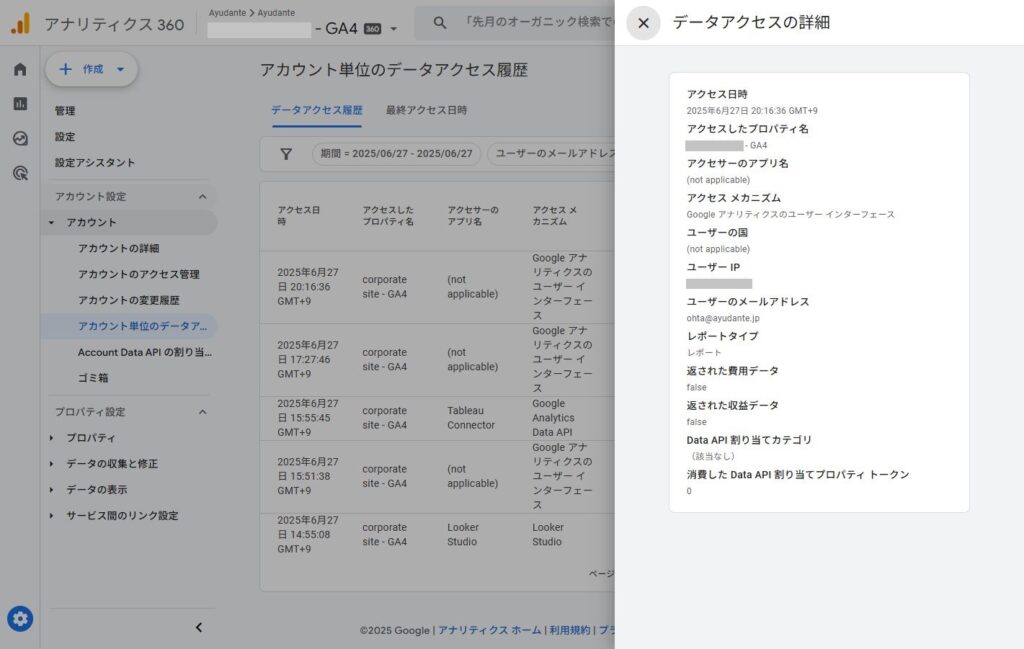Click the Data API 割り当てカテゴリ value
Screen dimensions: 1024x649
click(712, 456)
